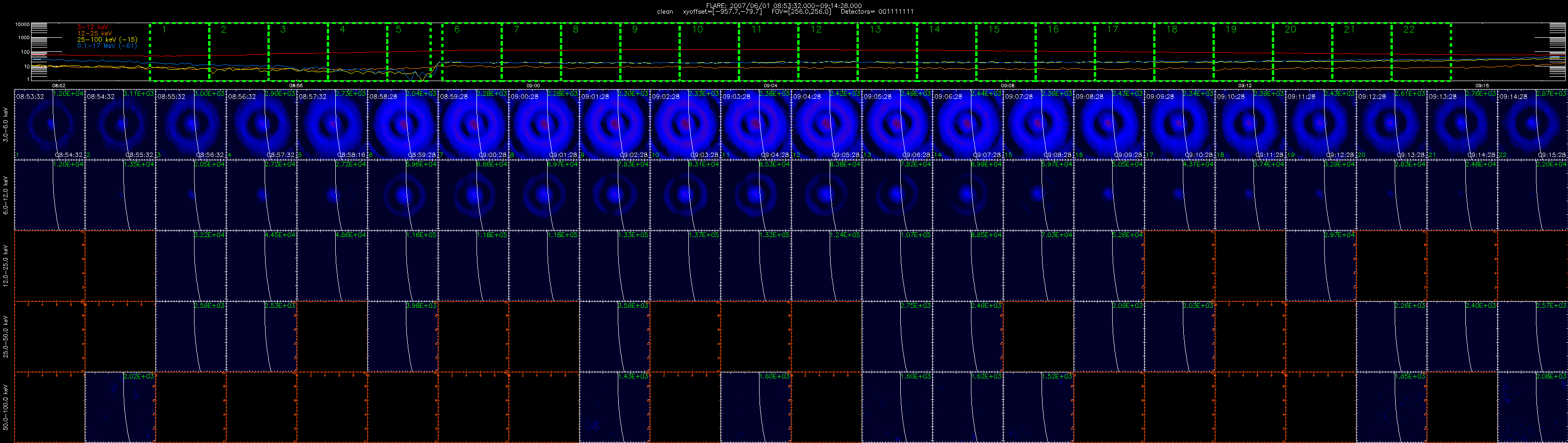Select the 6.0-12.0 keV image labeled 8.53E+04
Viewport: 1568px width, 443px height.
pyautogui.click(x=755, y=195)
